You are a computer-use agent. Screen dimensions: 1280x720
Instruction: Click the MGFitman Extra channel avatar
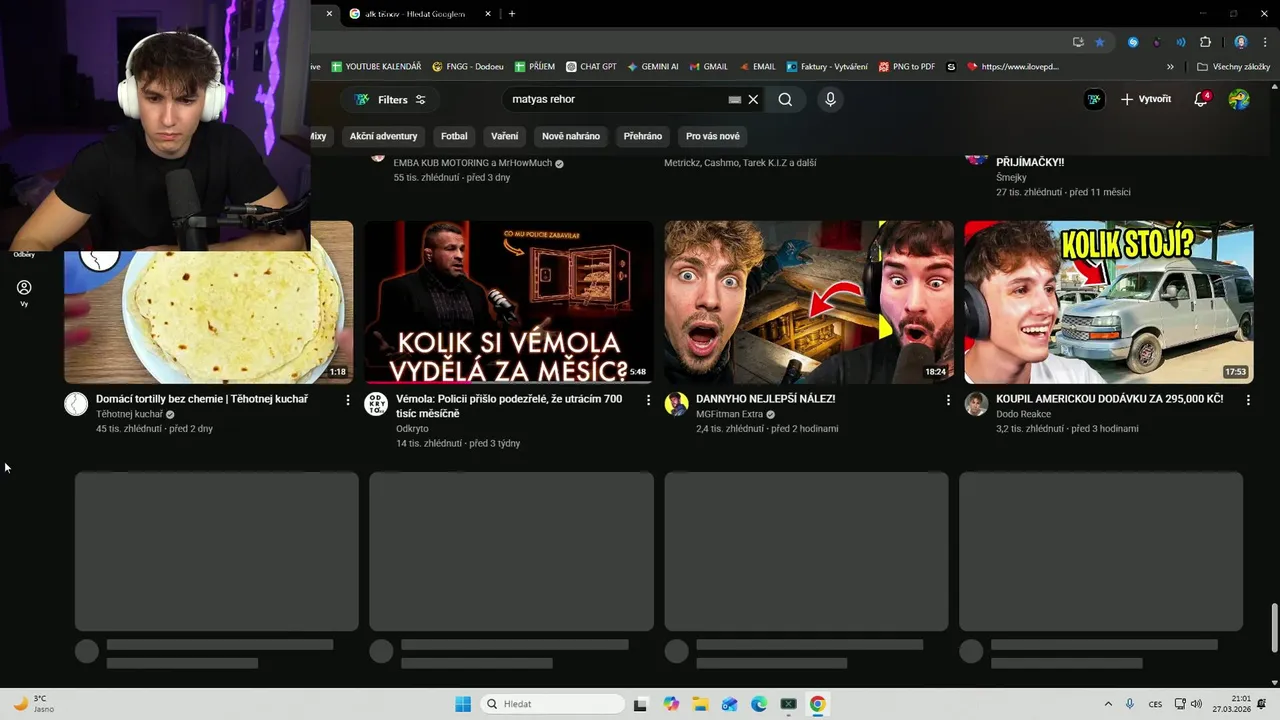pos(676,404)
